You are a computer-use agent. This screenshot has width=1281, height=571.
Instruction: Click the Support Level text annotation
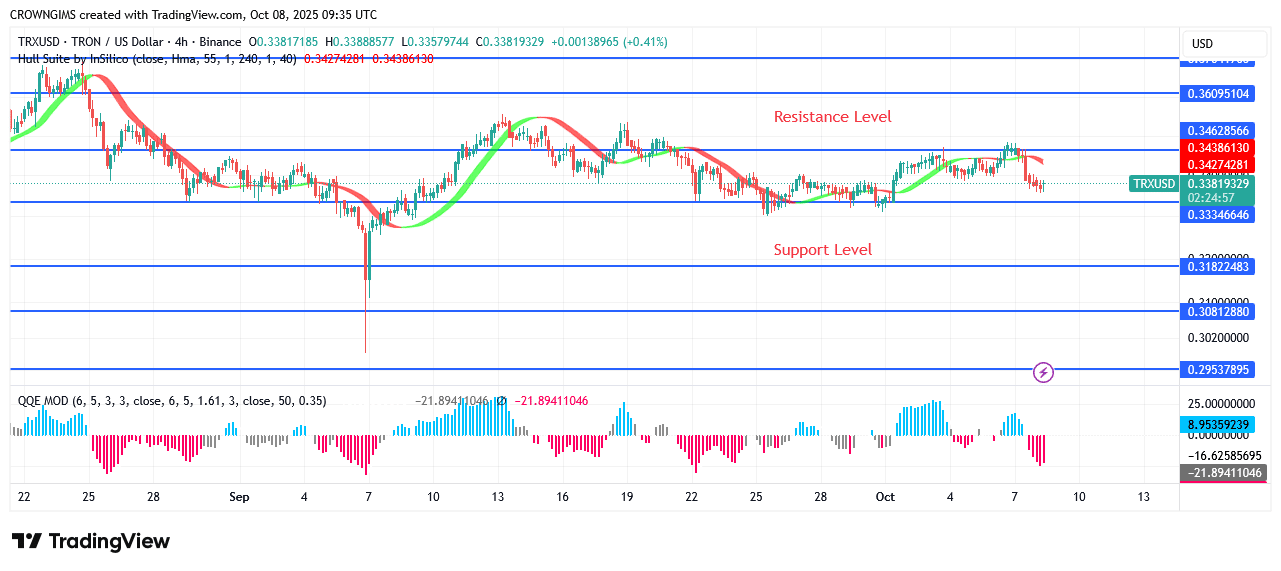[x=822, y=250]
